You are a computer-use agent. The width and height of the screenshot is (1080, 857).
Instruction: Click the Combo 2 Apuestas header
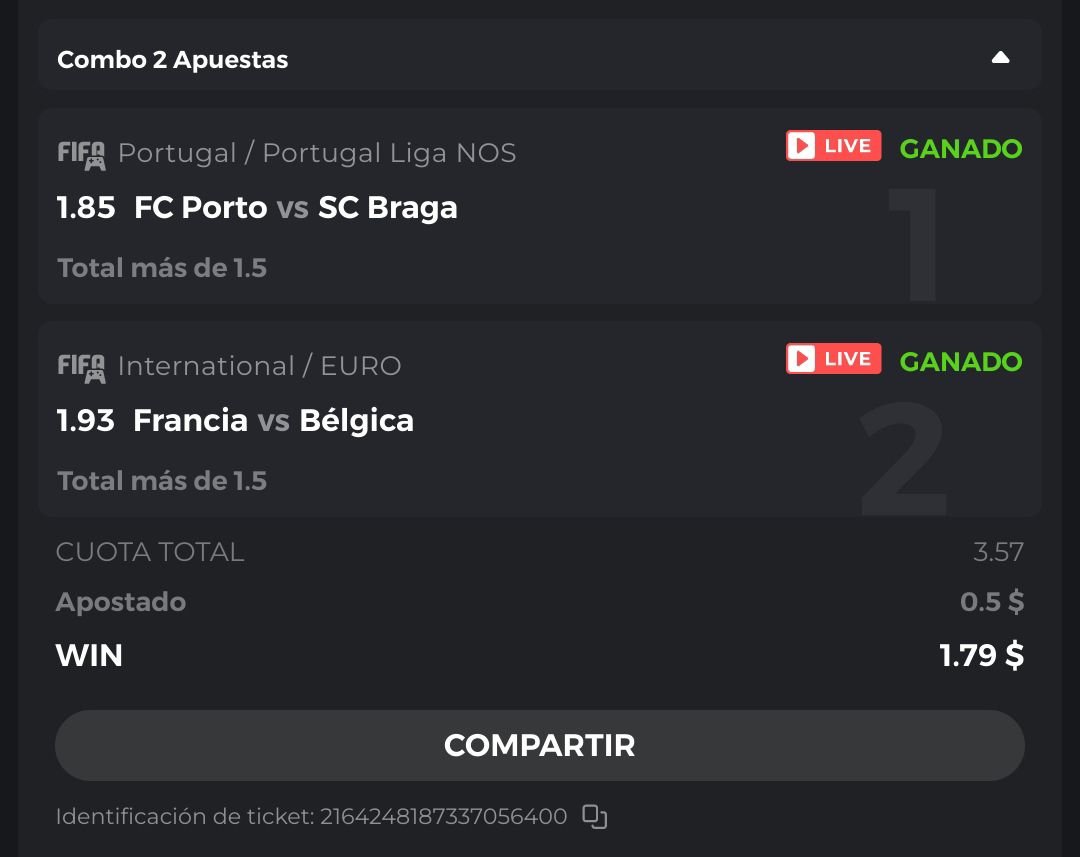click(x=173, y=60)
